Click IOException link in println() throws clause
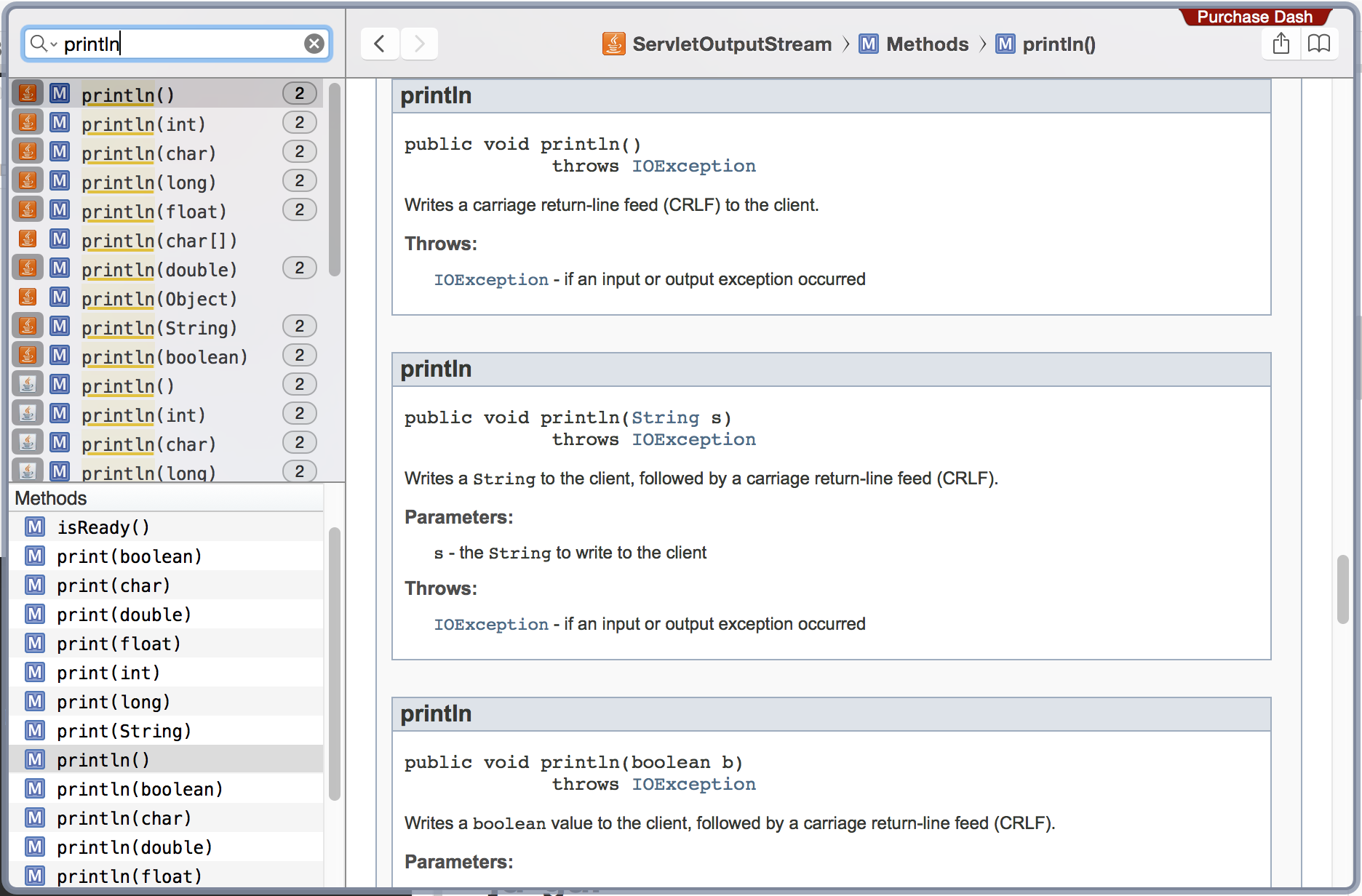1362x896 pixels. click(693, 167)
